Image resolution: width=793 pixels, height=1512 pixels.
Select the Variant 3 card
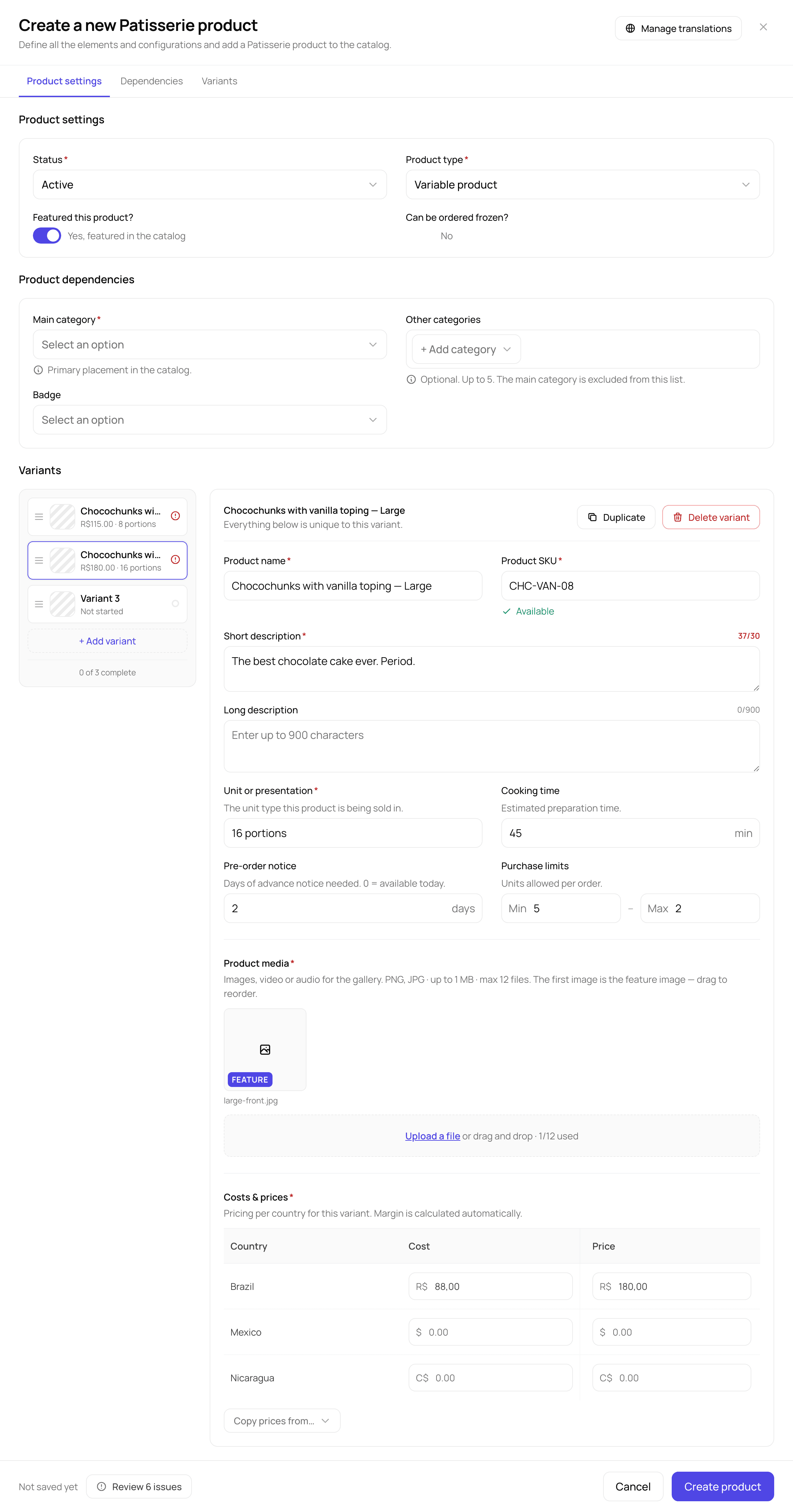tap(108, 604)
